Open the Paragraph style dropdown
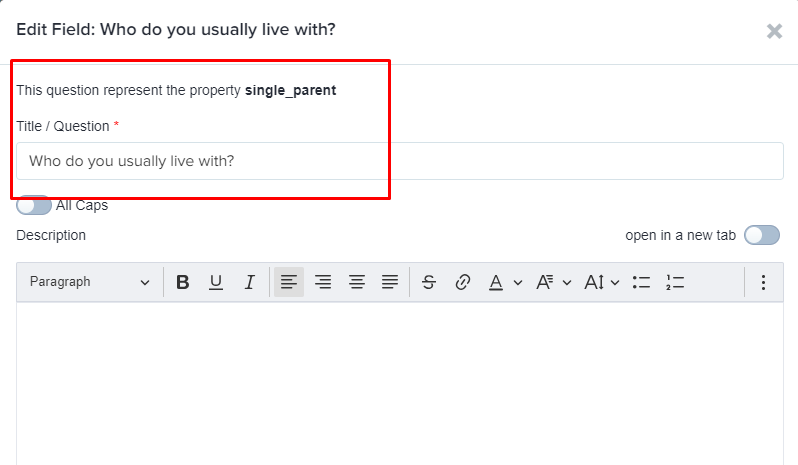Viewport: 798px width, 465px height. (90, 282)
